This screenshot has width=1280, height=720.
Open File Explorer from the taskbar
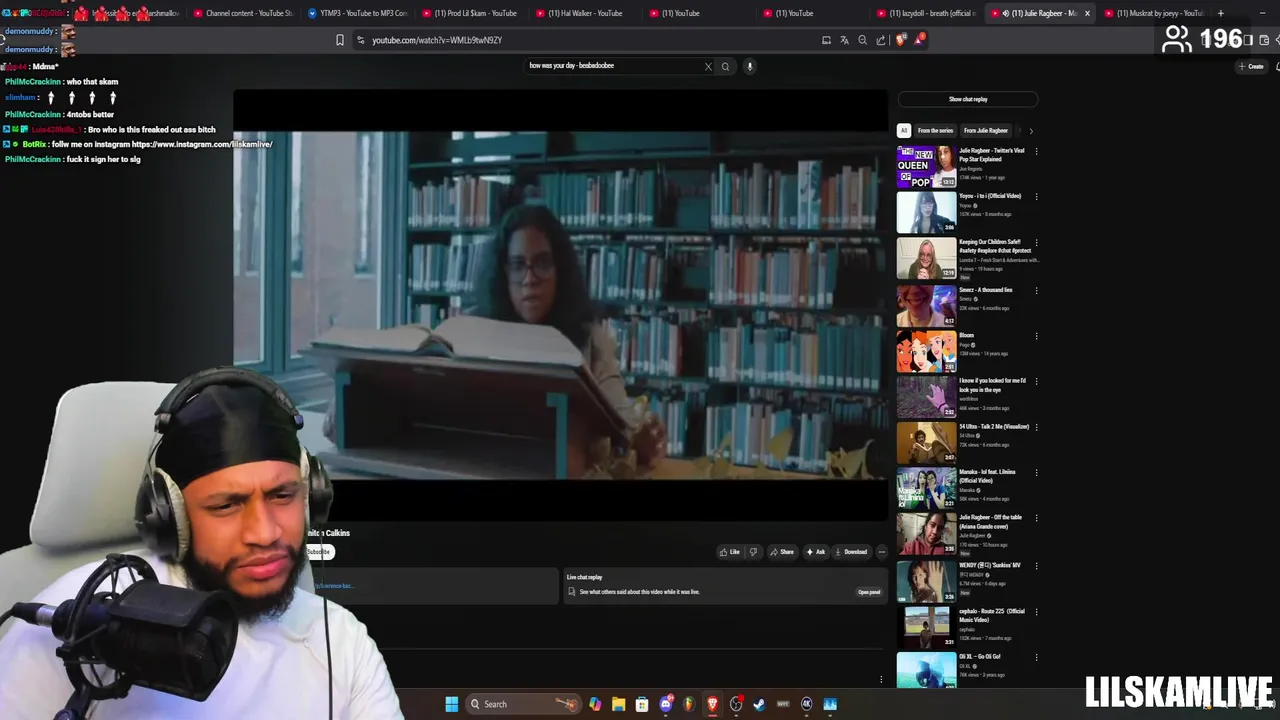pyautogui.click(x=618, y=704)
